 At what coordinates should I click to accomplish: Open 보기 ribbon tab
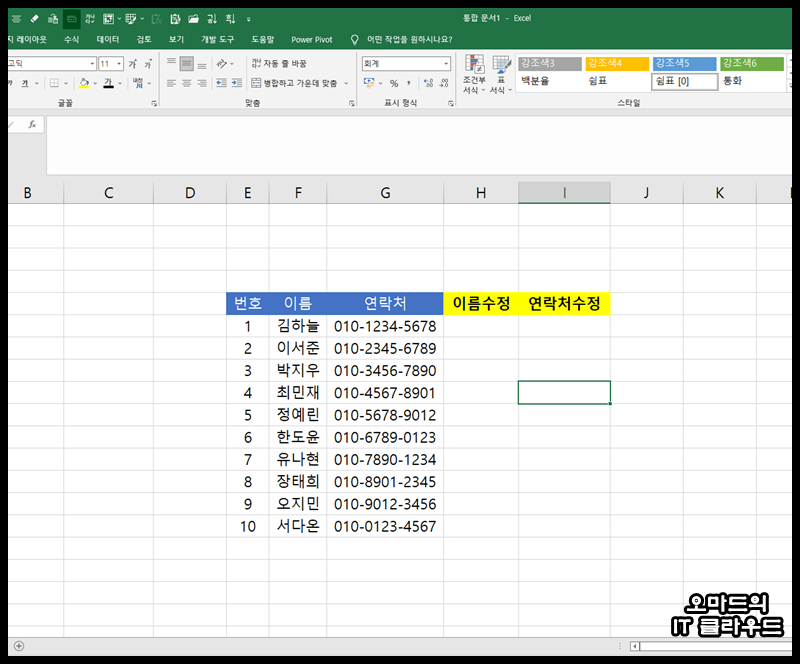click(176, 39)
